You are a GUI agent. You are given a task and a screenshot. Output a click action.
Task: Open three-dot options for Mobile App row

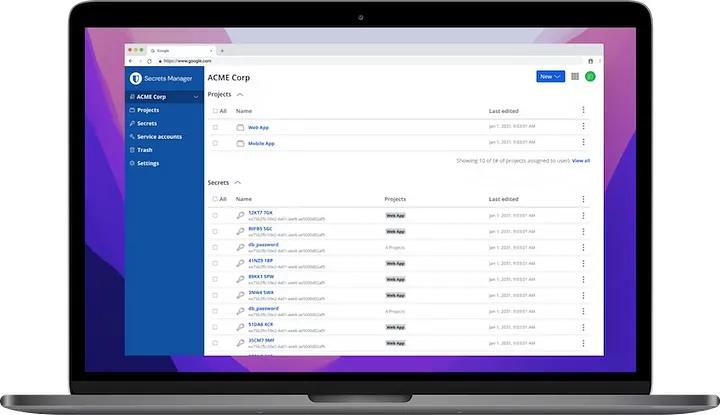point(583,143)
